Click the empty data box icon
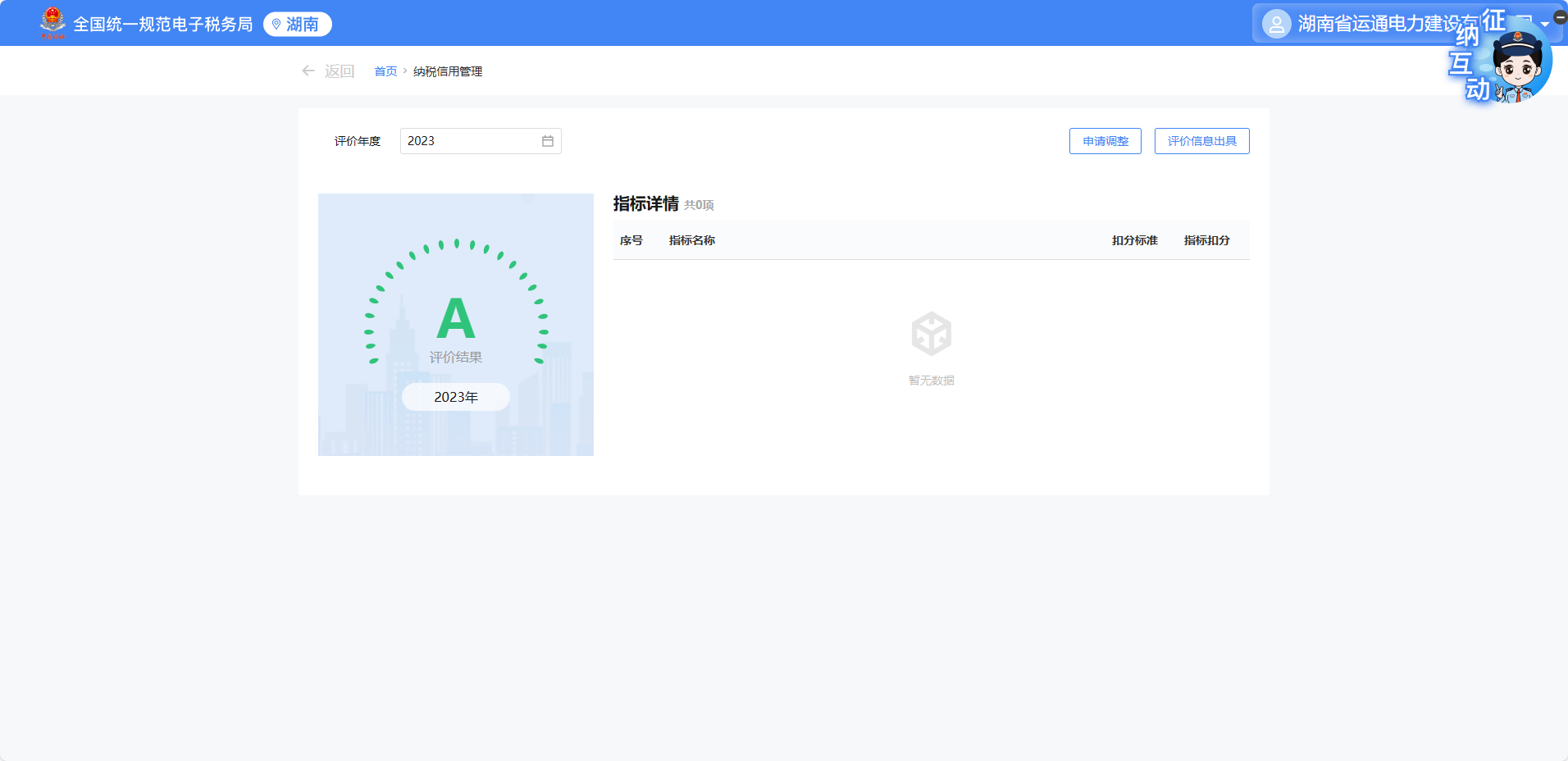The image size is (1568, 761). click(x=931, y=334)
